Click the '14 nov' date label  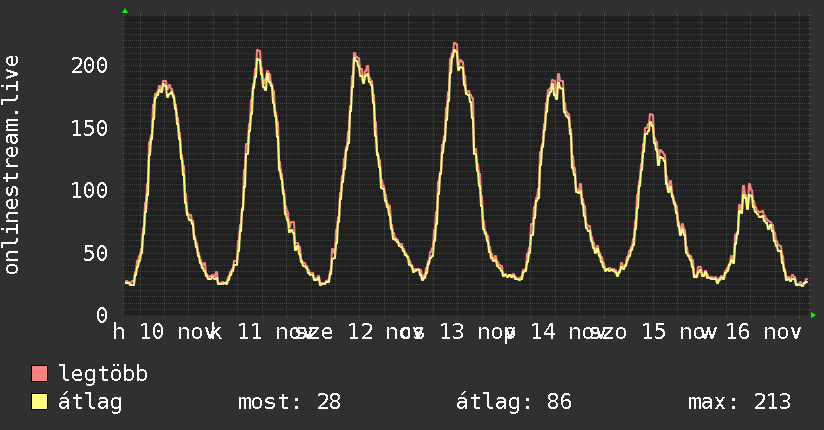568,332
